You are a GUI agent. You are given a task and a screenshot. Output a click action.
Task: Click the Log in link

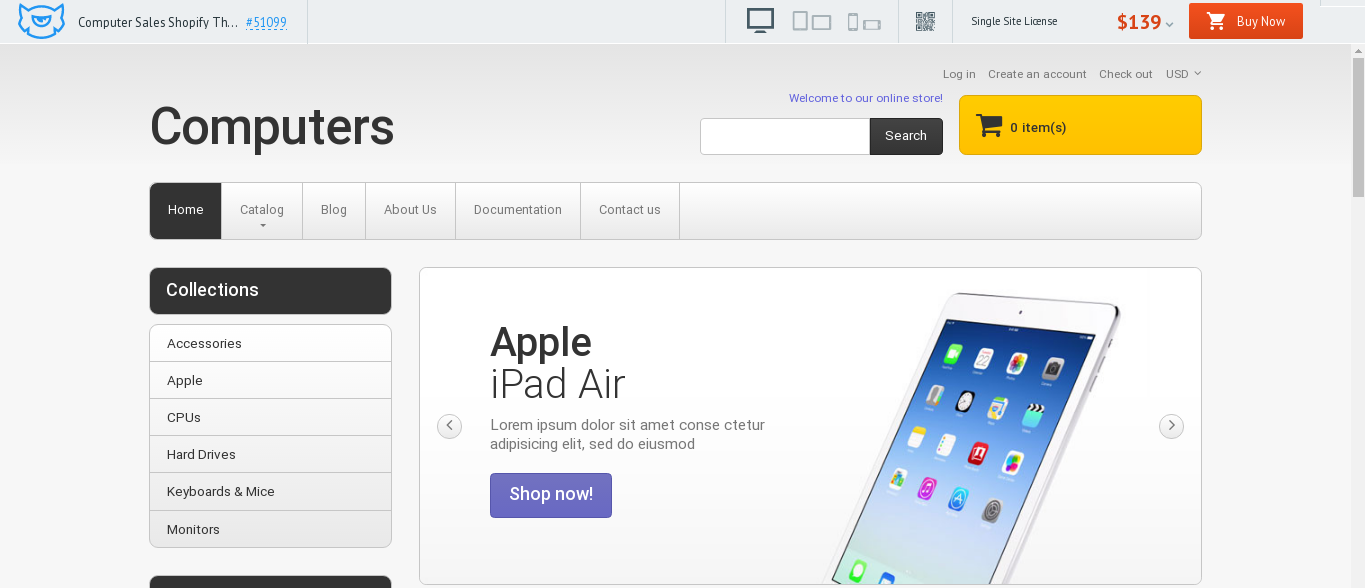click(x=959, y=74)
